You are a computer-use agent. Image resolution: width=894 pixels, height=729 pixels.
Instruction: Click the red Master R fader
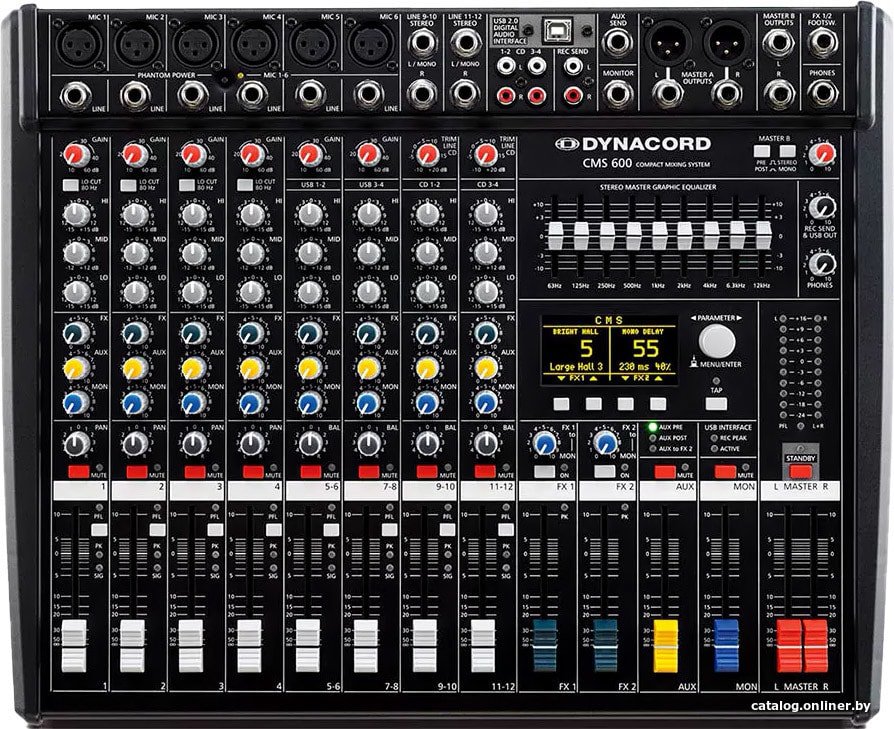click(815, 645)
